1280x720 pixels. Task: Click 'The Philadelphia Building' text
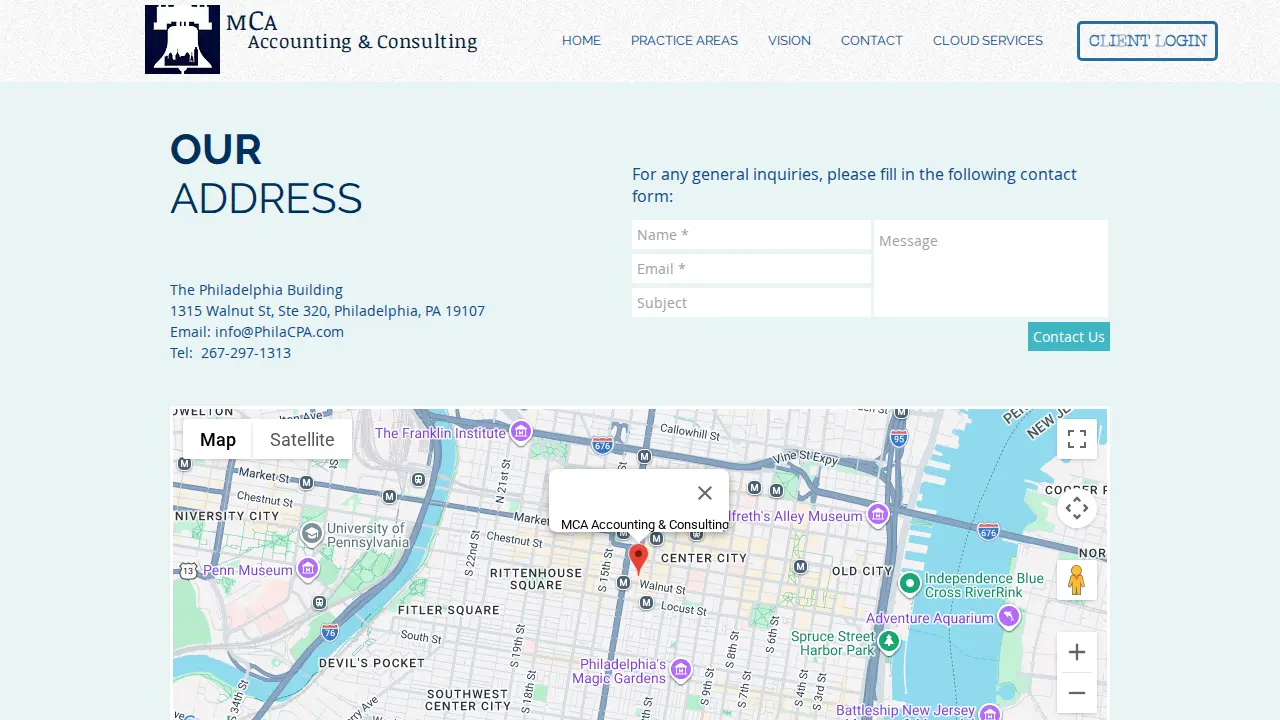click(x=256, y=290)
